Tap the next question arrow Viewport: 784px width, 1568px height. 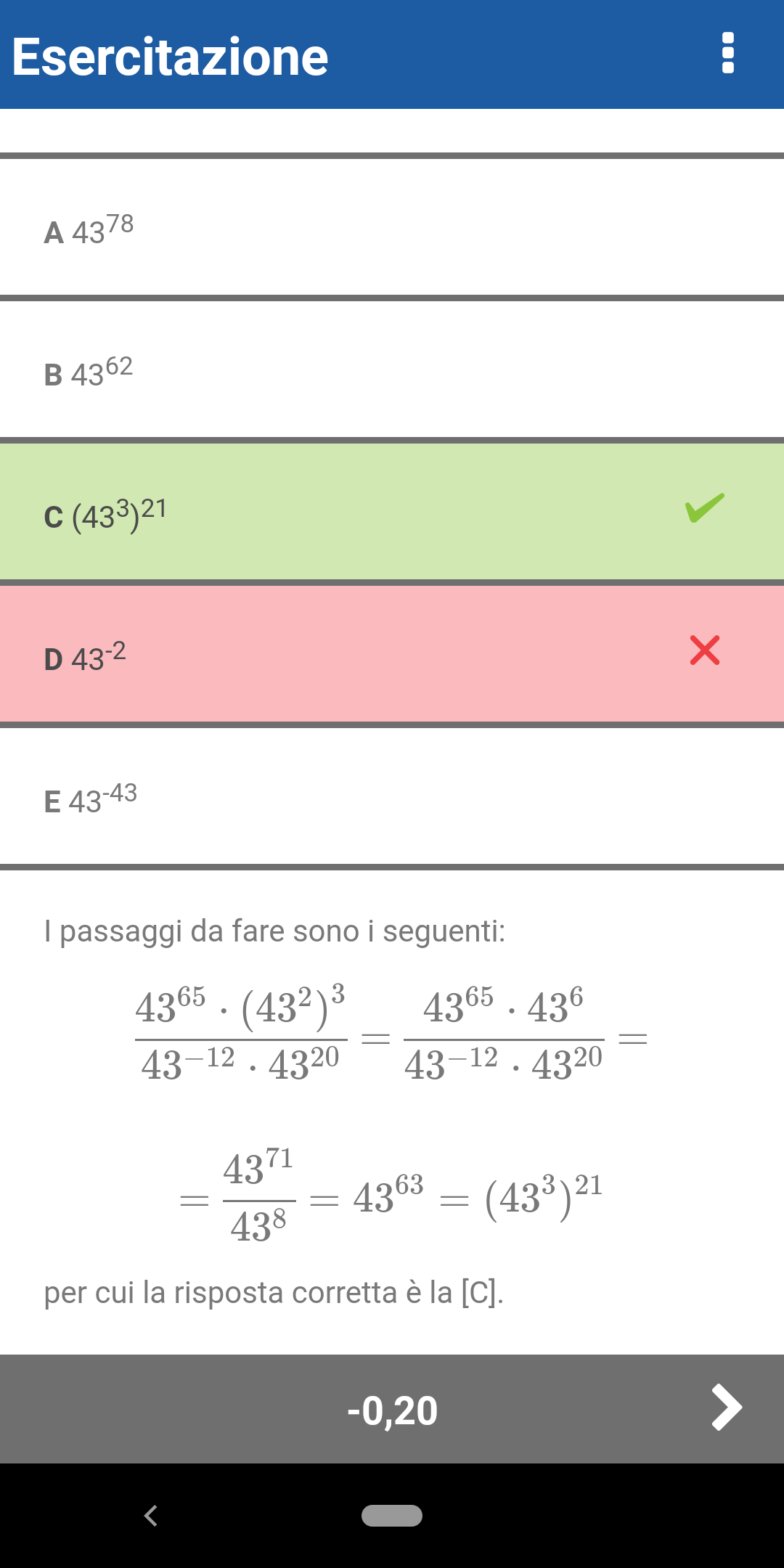pyautogui.click(x=727, y=1408)
